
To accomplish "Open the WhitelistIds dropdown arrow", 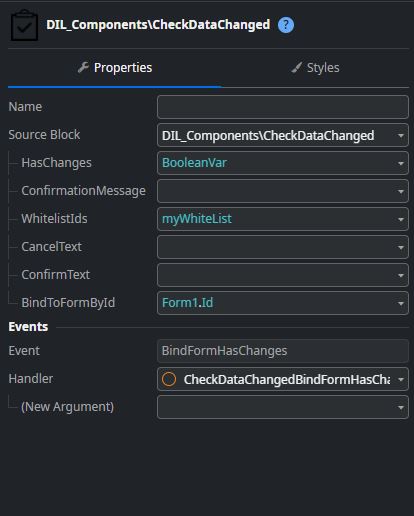I will click(401, 219).
